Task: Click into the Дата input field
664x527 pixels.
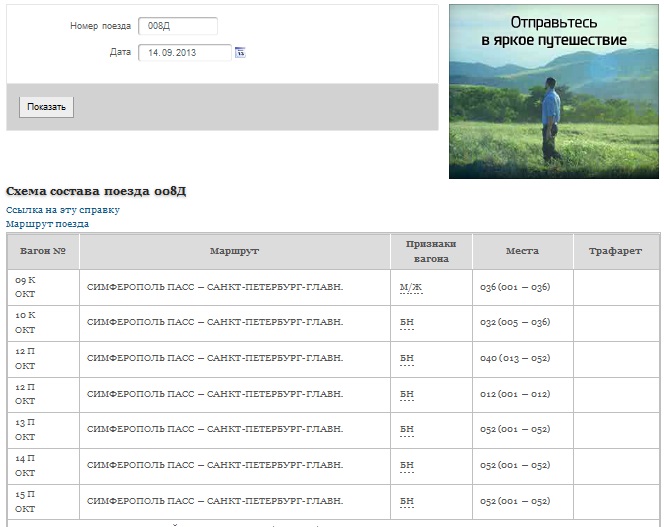Action: point(184,52)
